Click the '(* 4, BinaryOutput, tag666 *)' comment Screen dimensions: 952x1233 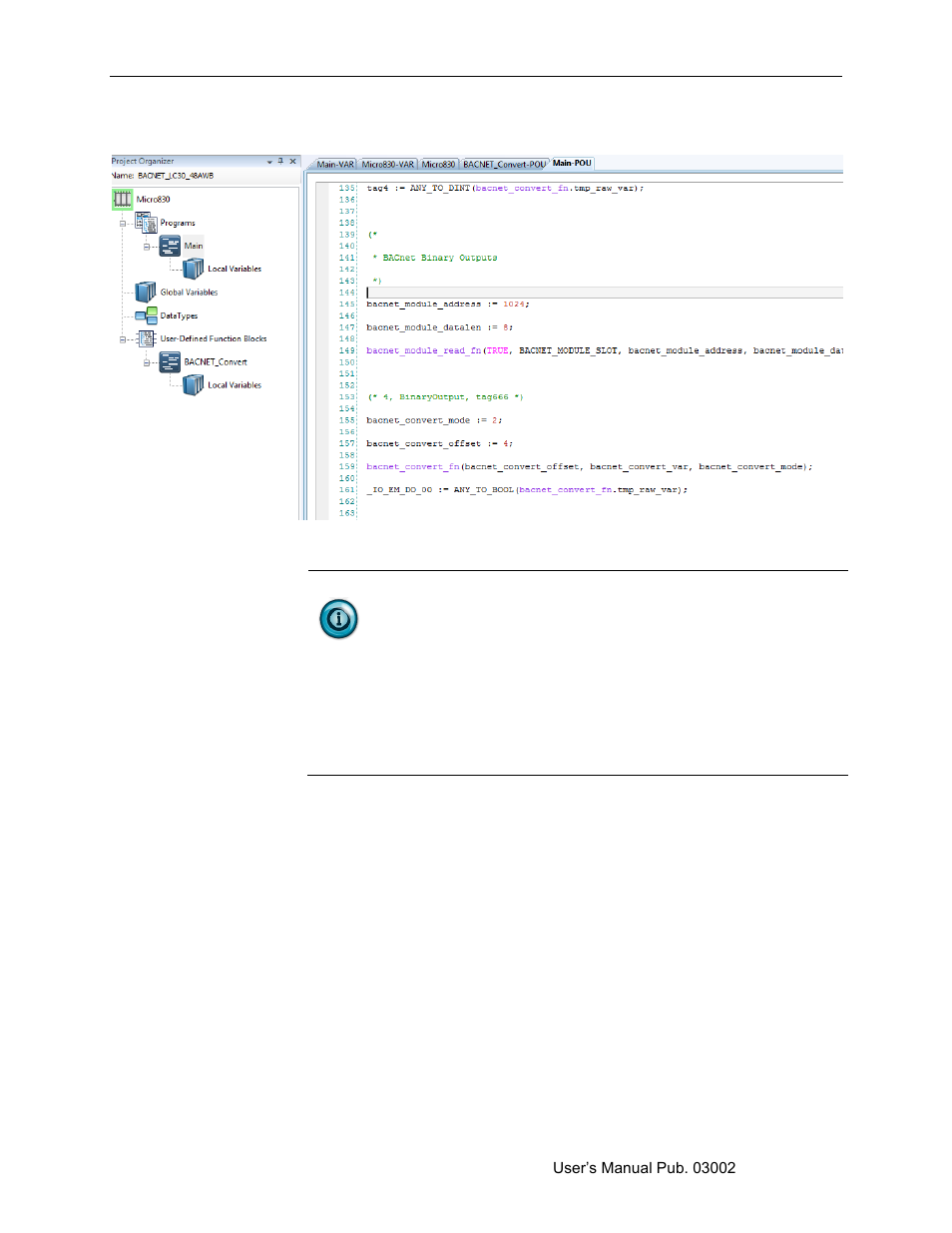tap(446, 397)
